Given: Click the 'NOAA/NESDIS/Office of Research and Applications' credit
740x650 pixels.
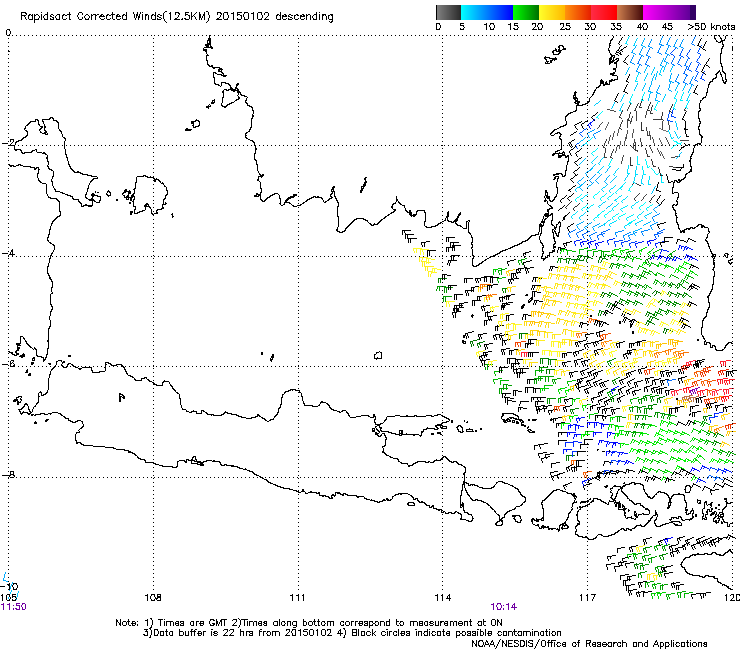Looking at the screenshot, I should [589, 643].
